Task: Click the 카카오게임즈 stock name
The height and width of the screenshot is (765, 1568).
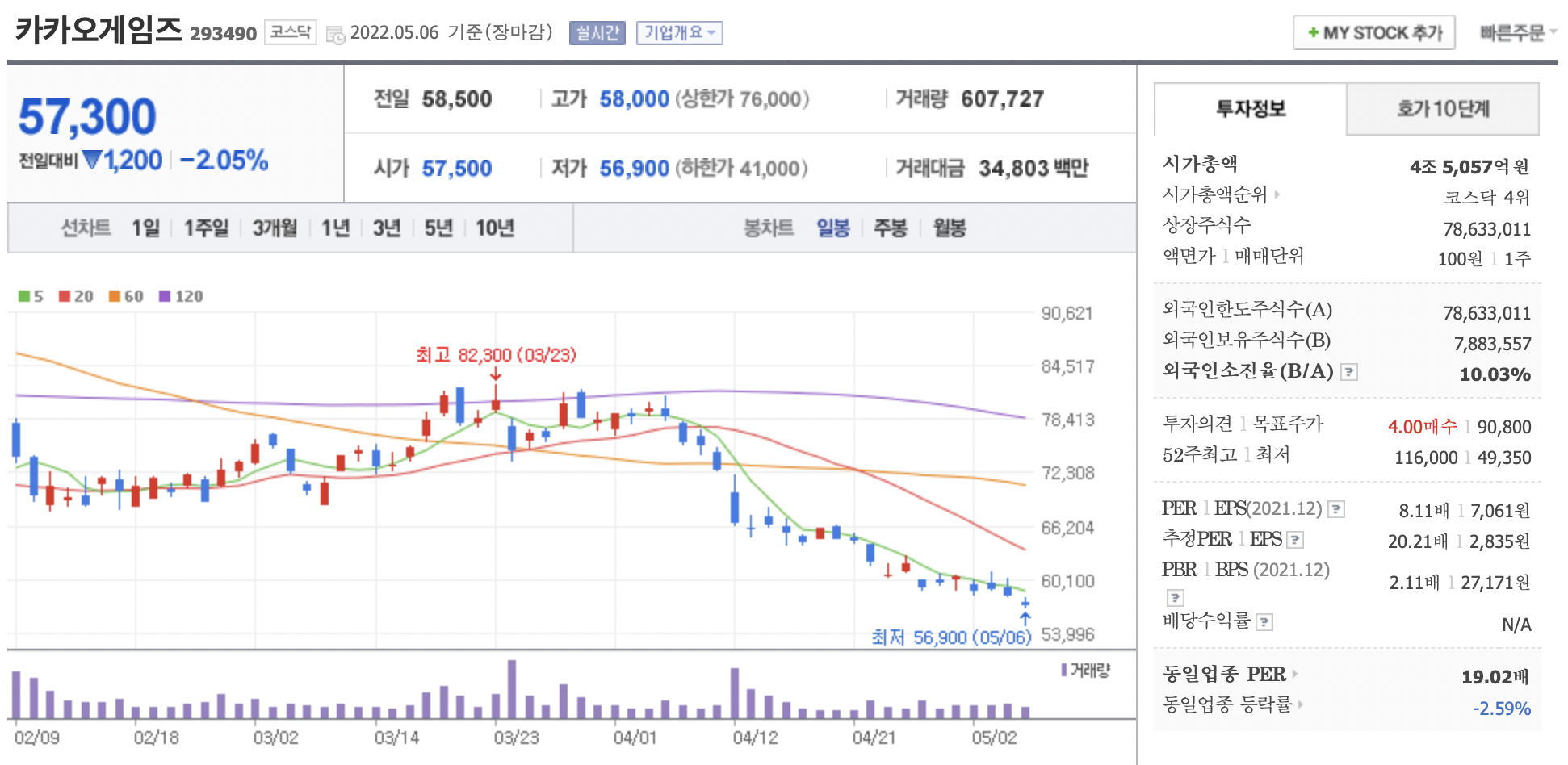Action: [x=99, y=30]
